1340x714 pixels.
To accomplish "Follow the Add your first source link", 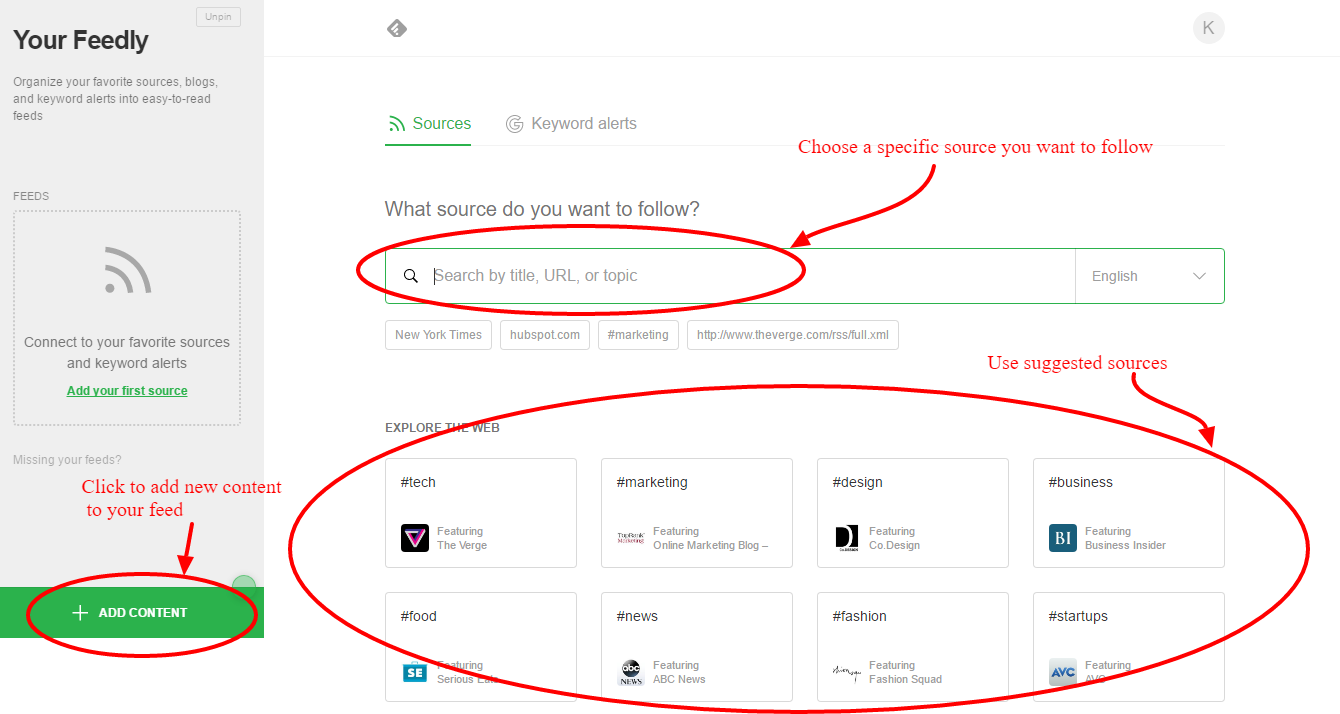I will [x=127, y=391].
